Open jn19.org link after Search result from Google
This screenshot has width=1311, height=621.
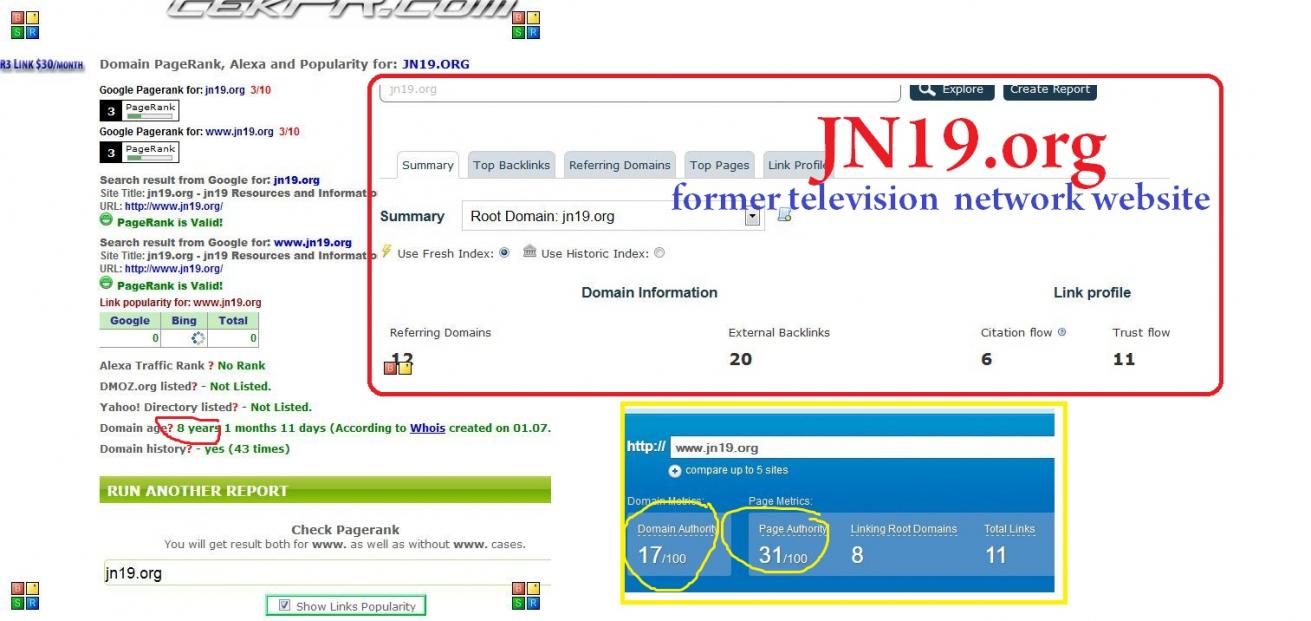pos(297,180)
